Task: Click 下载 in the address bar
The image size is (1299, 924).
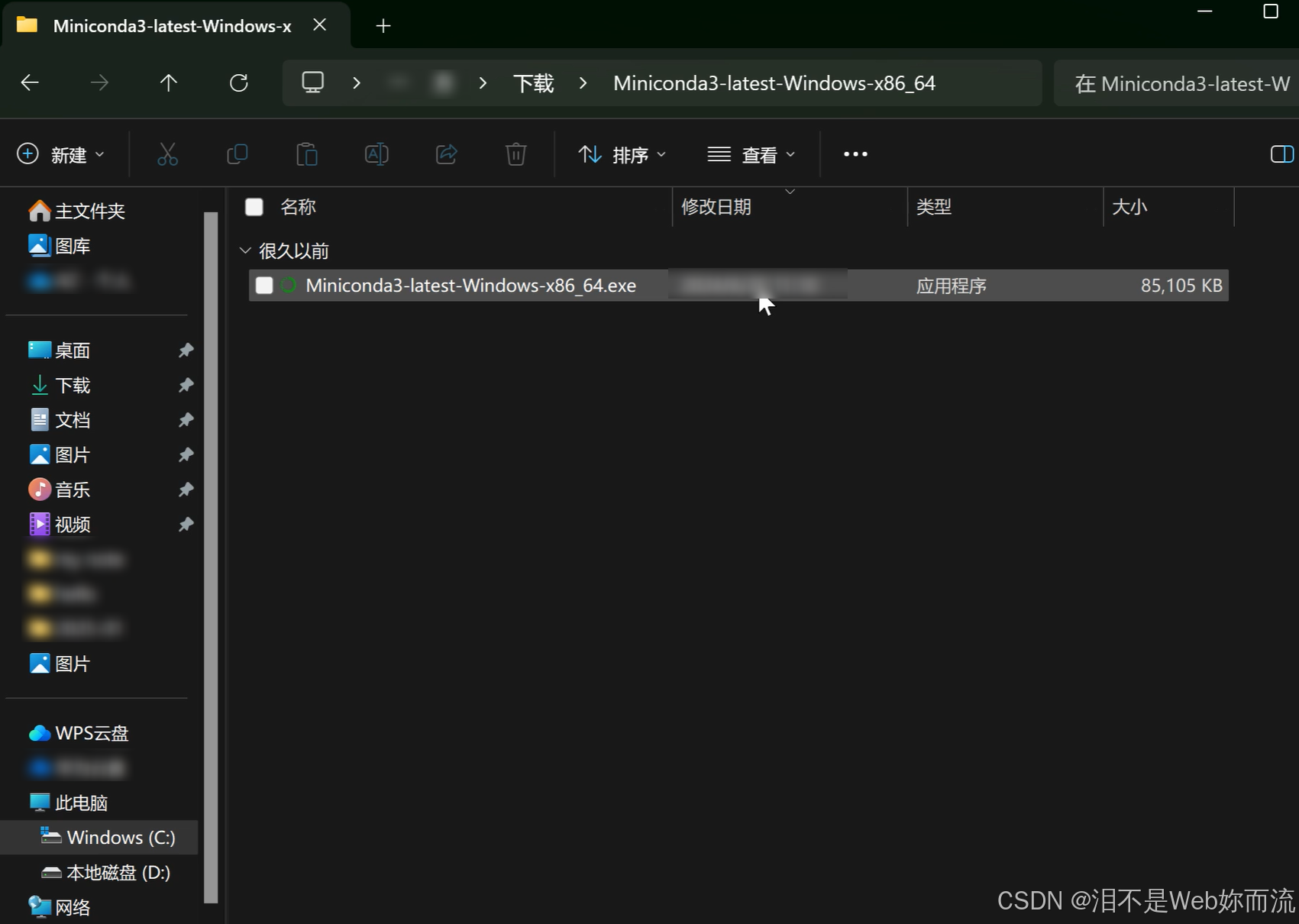Action: [x=534, y=83]
